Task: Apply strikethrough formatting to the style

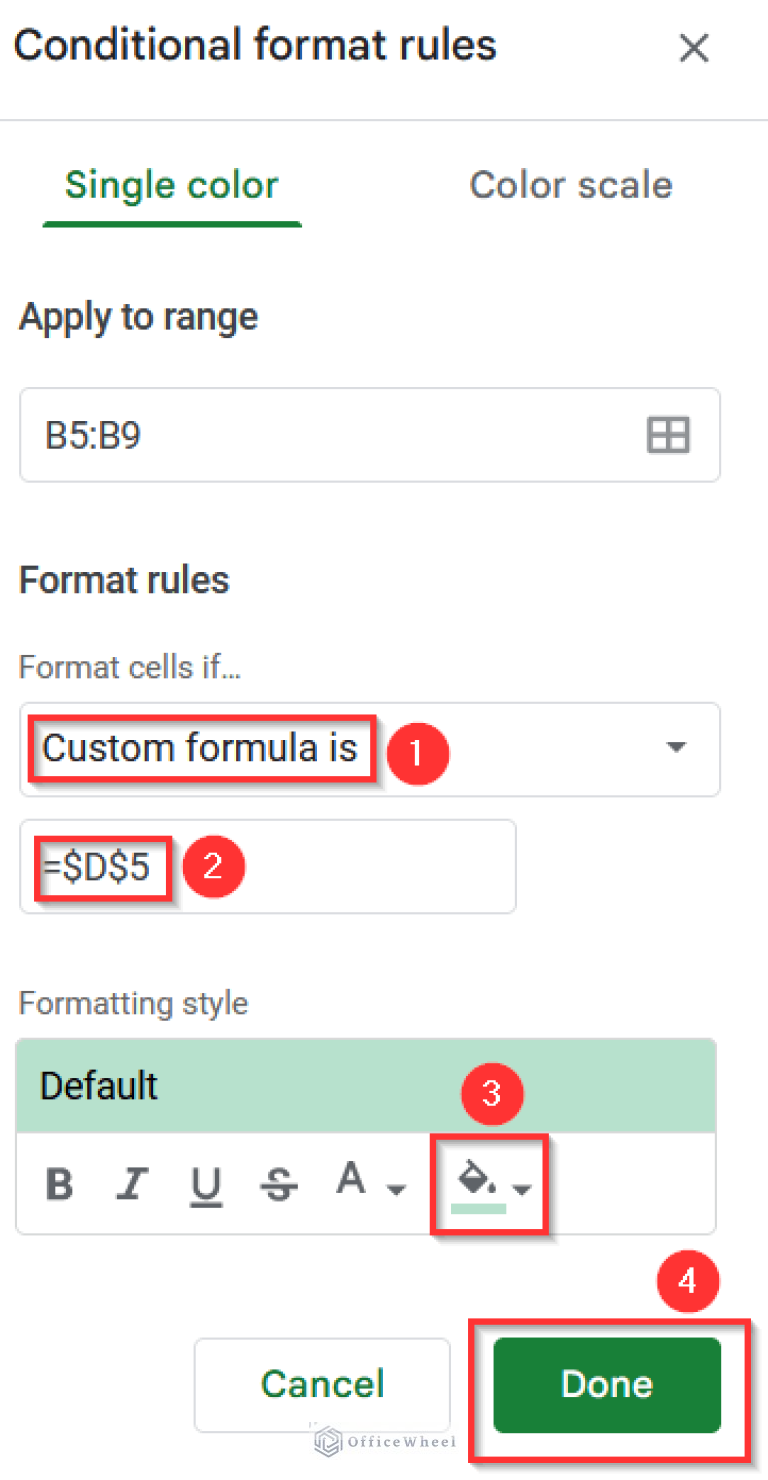Action: click(x=278, y=1184)
